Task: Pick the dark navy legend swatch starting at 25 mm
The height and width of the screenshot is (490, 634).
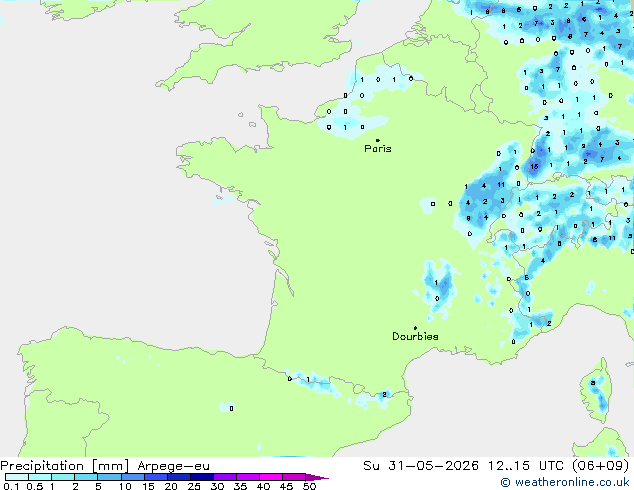Action: coord(202,477)
